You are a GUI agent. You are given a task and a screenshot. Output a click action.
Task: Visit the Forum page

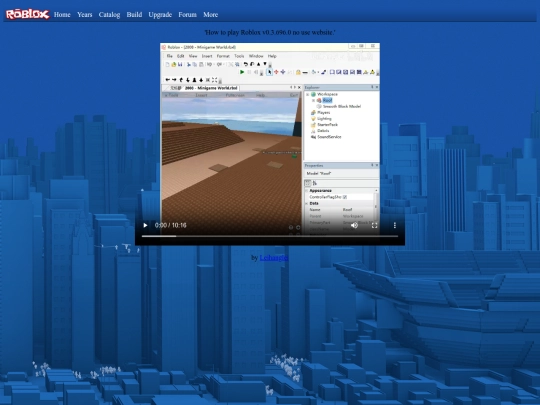[187, 14]
